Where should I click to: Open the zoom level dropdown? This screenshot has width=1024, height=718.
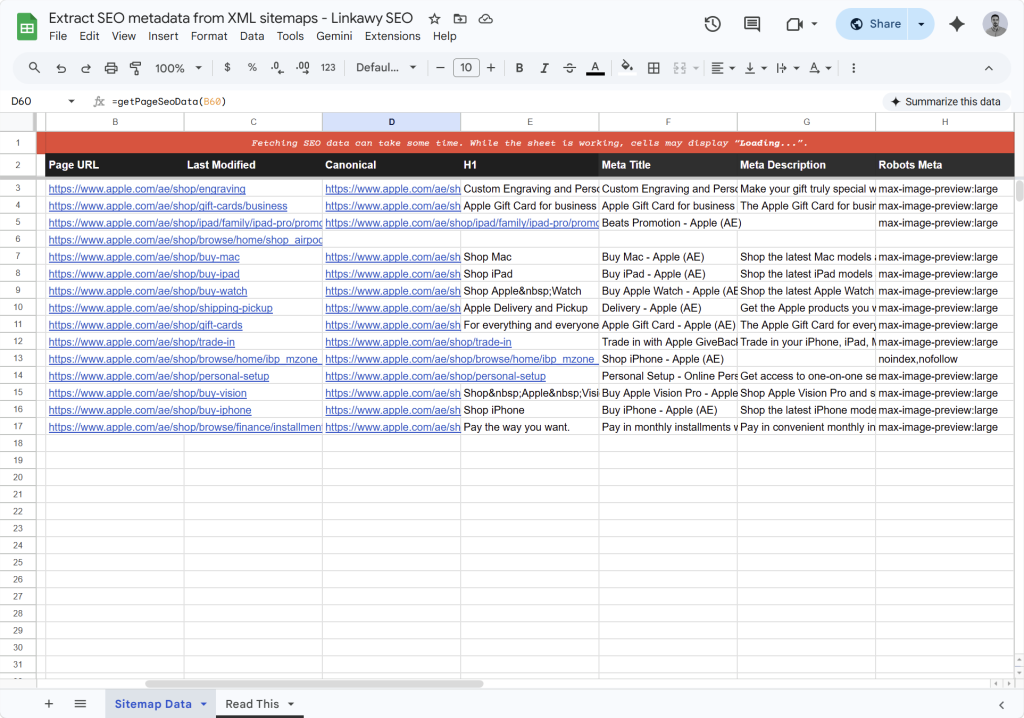[x=178, y=68]
